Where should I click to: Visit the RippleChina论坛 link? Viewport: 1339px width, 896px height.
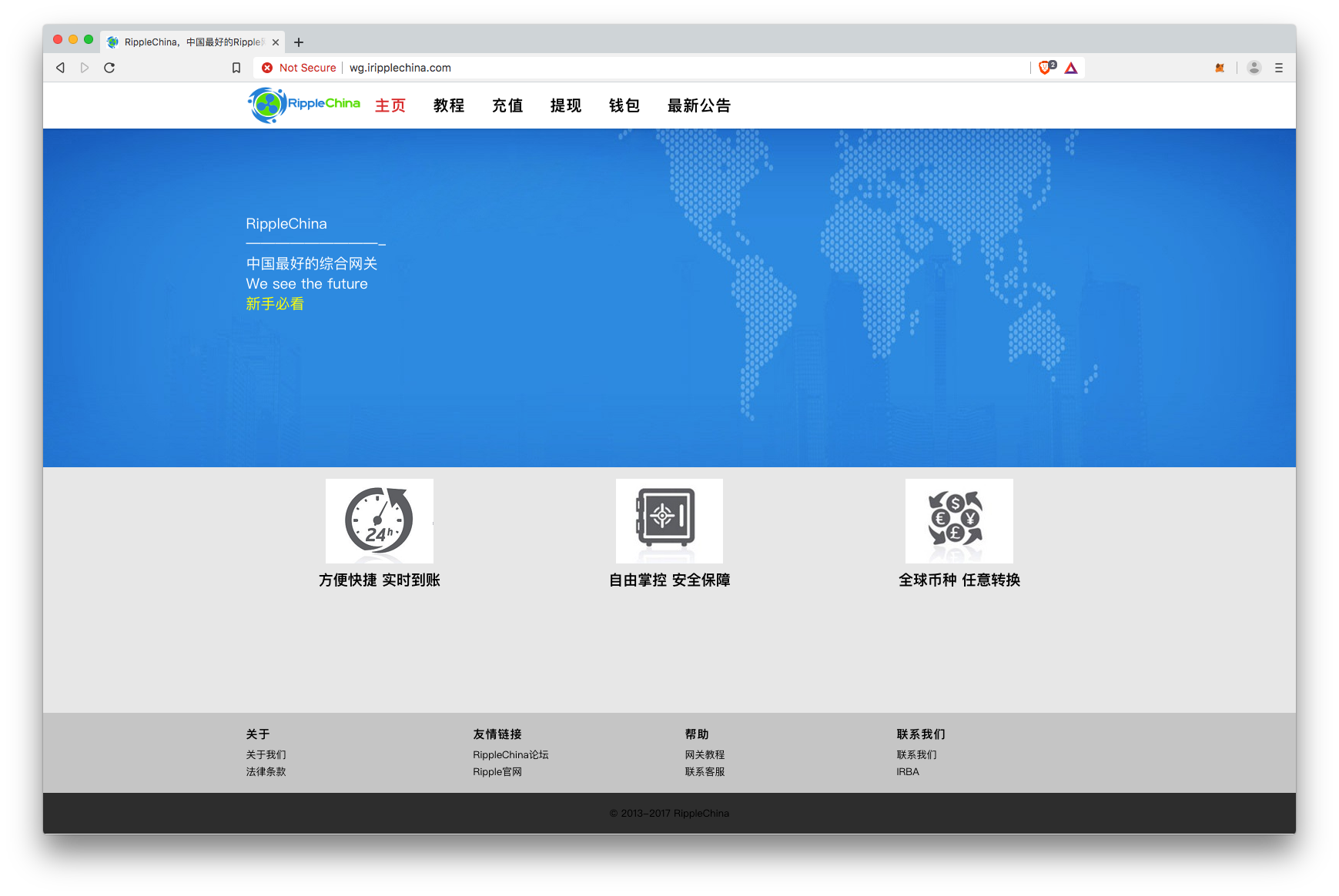point(510,755)
